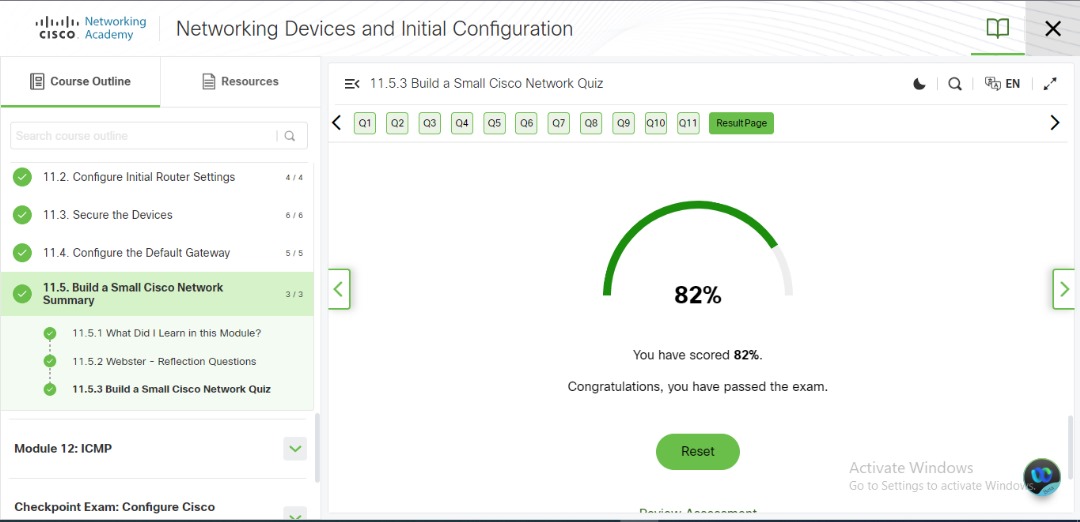
Task: Reset the quiz with Reset button
Action: (698, 452)
